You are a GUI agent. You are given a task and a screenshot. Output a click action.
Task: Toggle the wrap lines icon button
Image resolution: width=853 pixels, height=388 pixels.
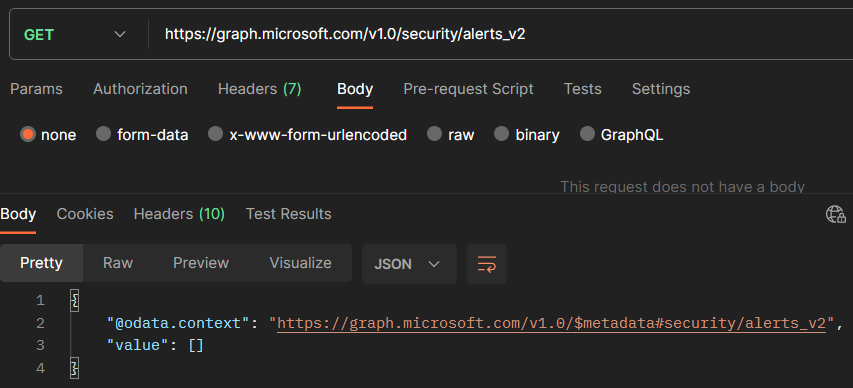pyautogui.click(x=487, y=264)
